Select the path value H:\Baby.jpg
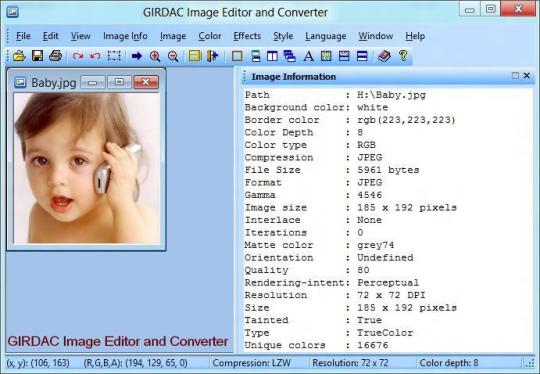The height and width of the screenshot is (374, 540). pyautogui.click(x=391, y=95)
